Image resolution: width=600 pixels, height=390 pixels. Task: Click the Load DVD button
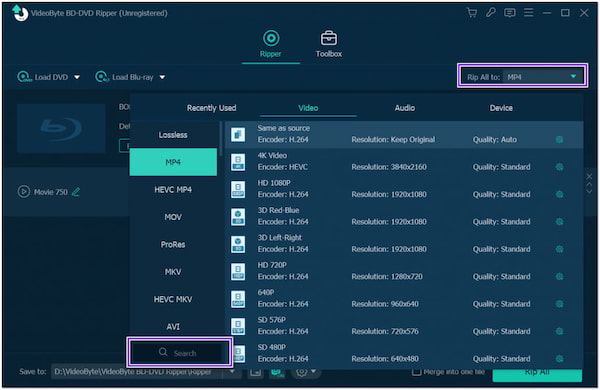tap(42, 77)
